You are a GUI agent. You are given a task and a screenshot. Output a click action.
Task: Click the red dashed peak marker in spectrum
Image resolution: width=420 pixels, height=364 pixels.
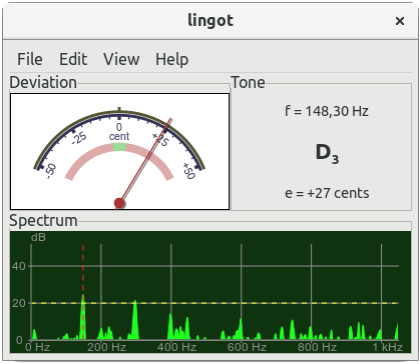point(83,292)
